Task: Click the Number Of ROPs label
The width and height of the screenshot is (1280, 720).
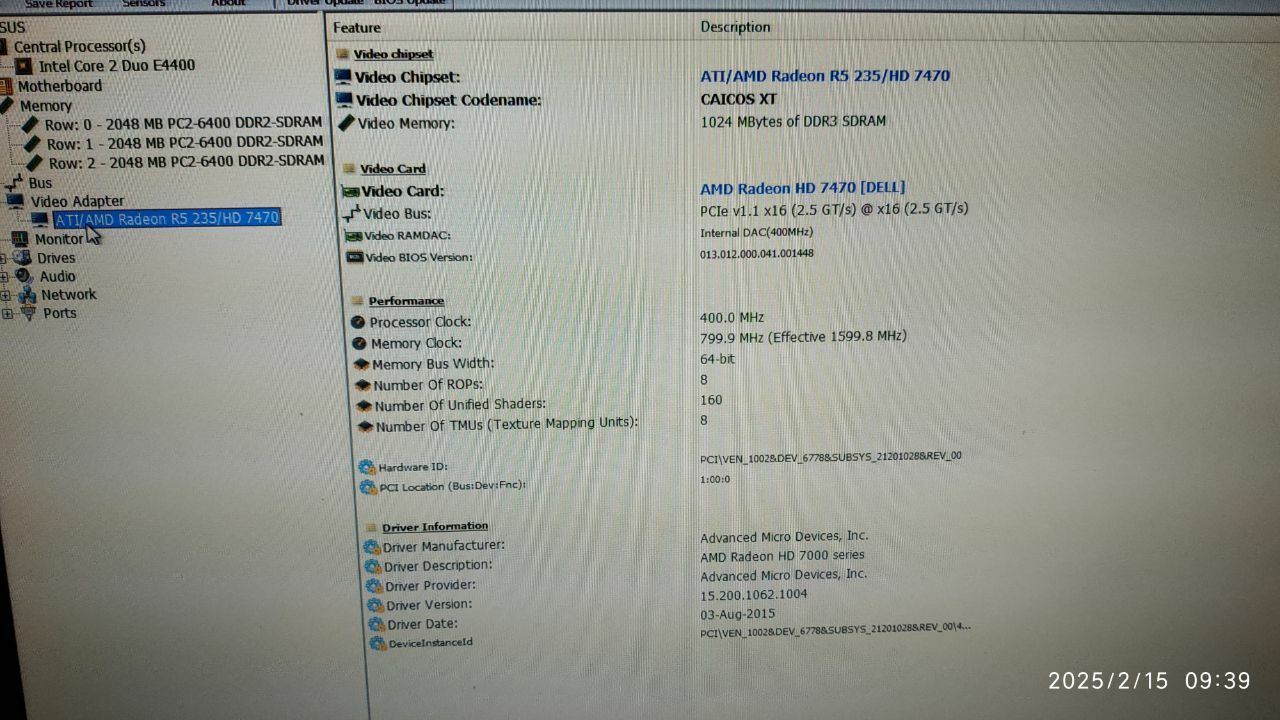Action: coord(428,385)
